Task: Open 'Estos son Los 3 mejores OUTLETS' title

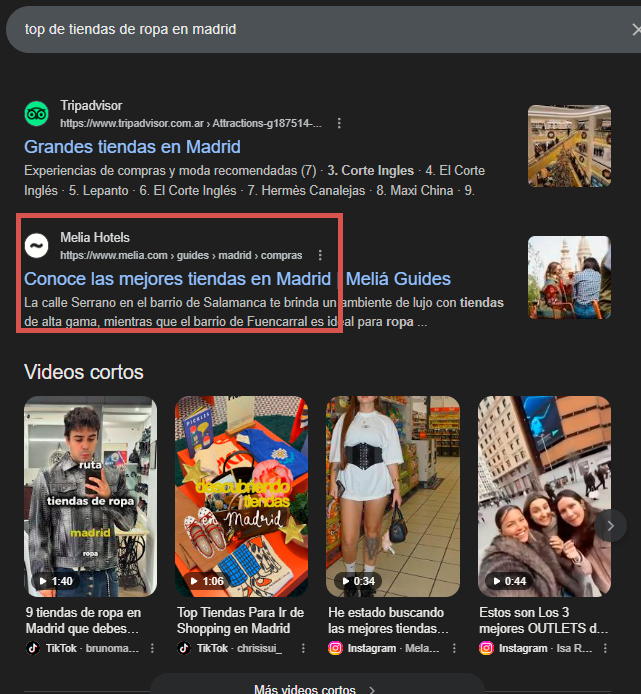Action: click(x=544, y=620)
